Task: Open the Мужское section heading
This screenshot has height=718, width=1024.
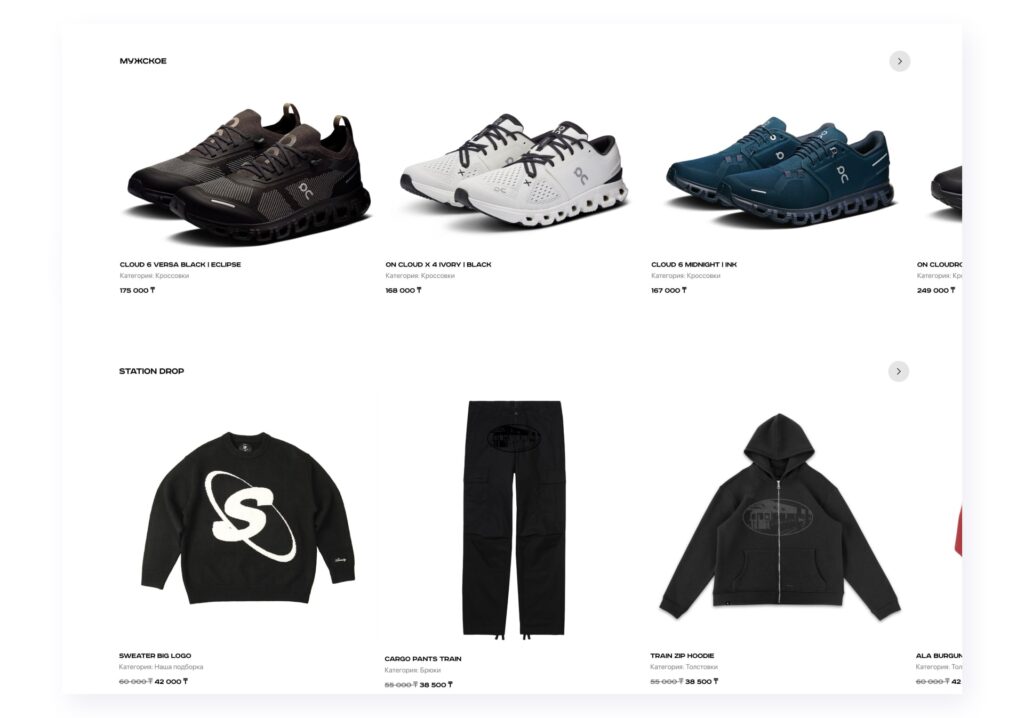Action: pyautogui.click(x=143, y=61)
